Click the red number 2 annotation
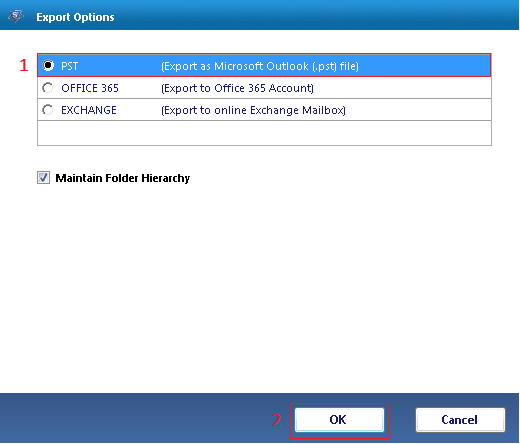 coord(276,420)
